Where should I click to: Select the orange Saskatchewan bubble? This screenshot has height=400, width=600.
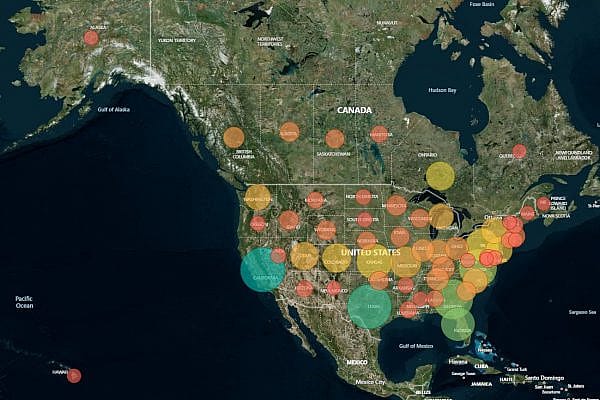tap(335, 139)
